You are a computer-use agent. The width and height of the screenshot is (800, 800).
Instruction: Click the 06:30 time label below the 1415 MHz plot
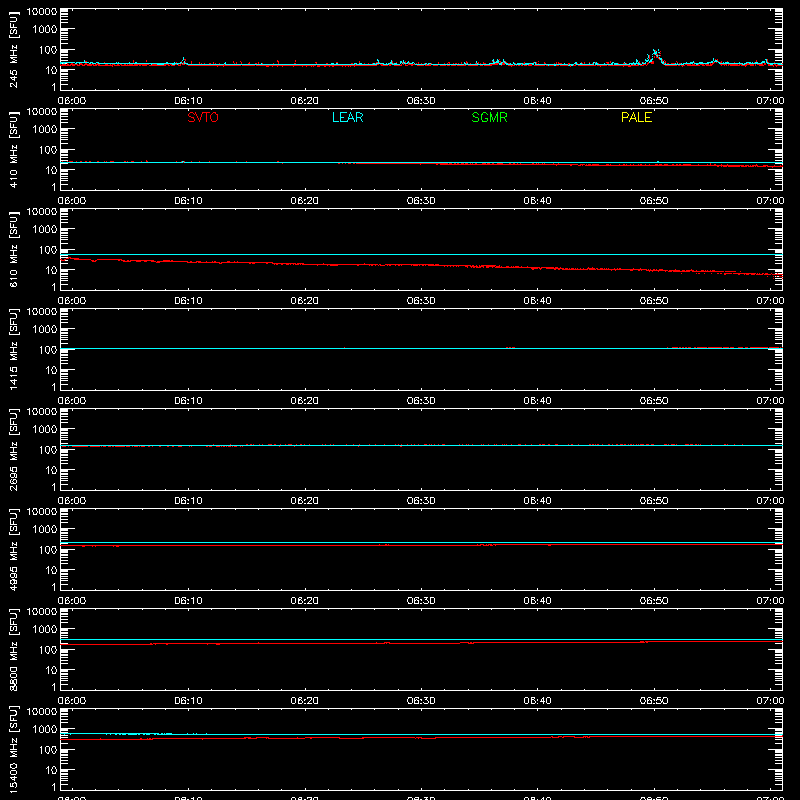tap(421, 401)
